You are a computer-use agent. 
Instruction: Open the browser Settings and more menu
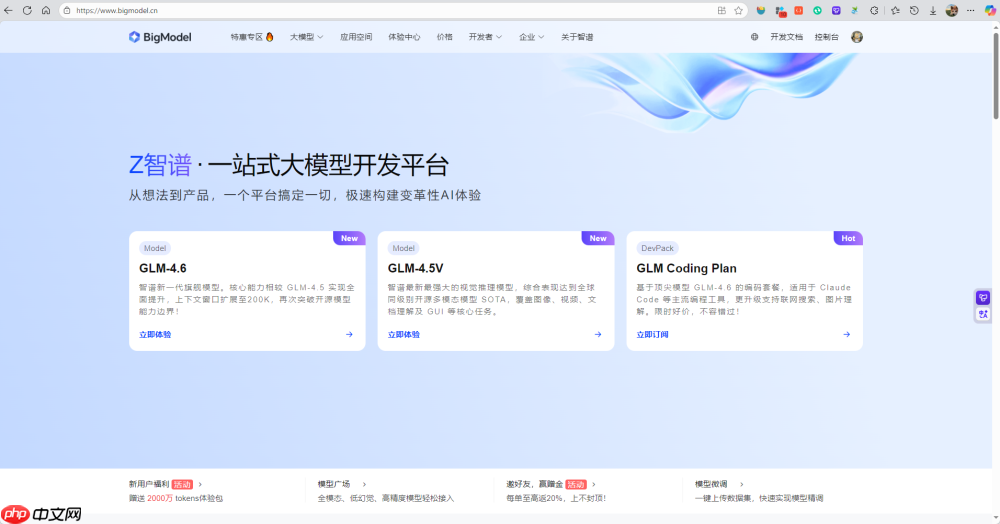971,10
